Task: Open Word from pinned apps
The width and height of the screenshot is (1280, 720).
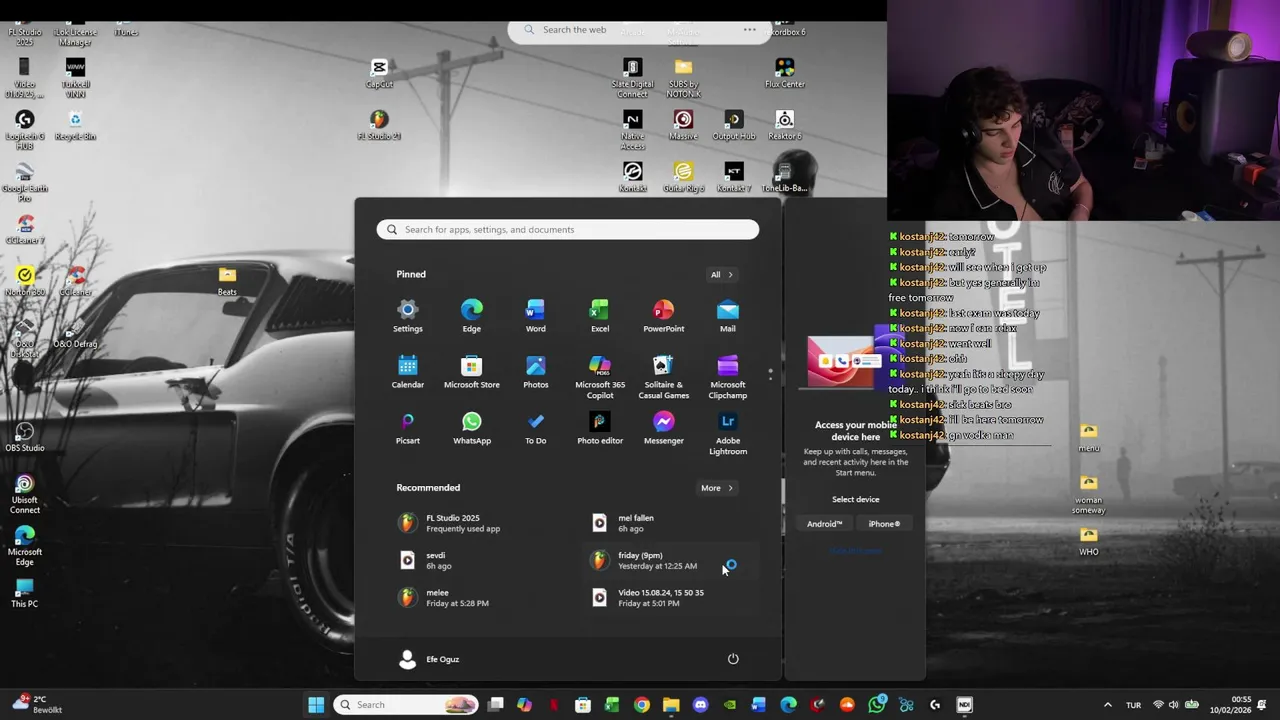Action: (x=536, y=316)
